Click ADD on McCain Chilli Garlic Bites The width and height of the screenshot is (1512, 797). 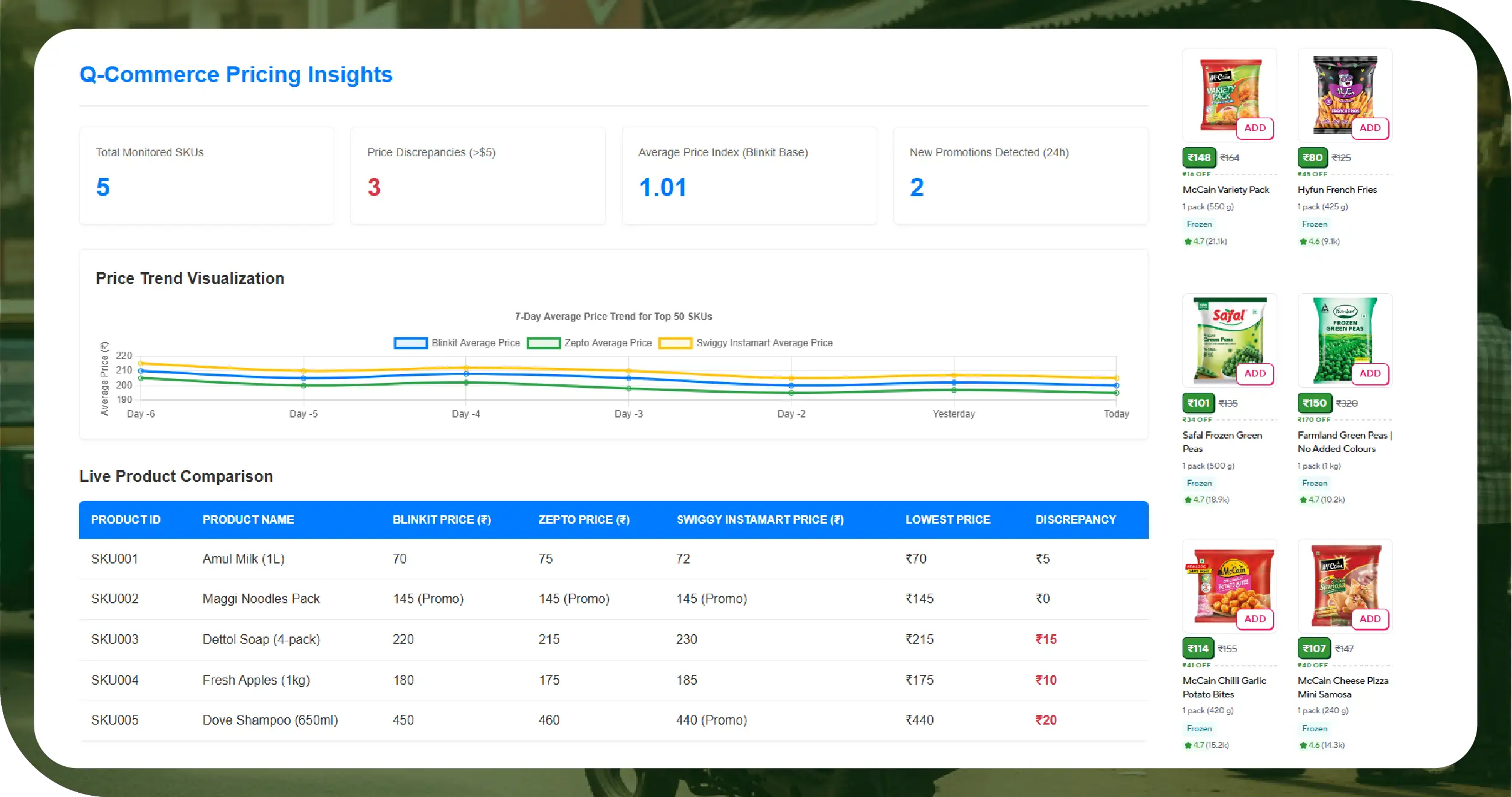(x=1254, y=619)
